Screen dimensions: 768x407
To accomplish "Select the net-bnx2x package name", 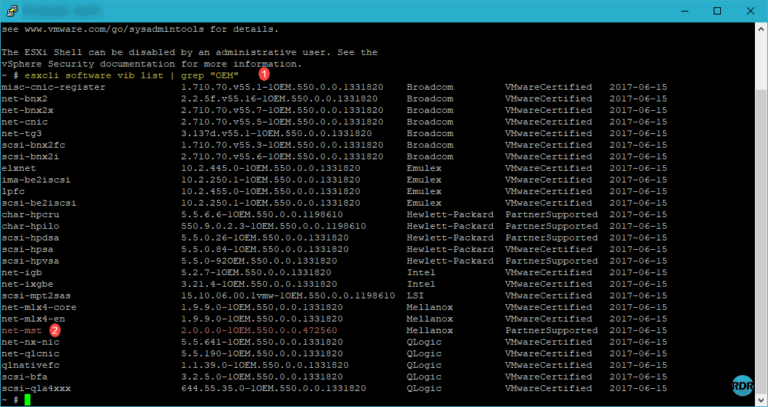I will [x=27, y=110].
